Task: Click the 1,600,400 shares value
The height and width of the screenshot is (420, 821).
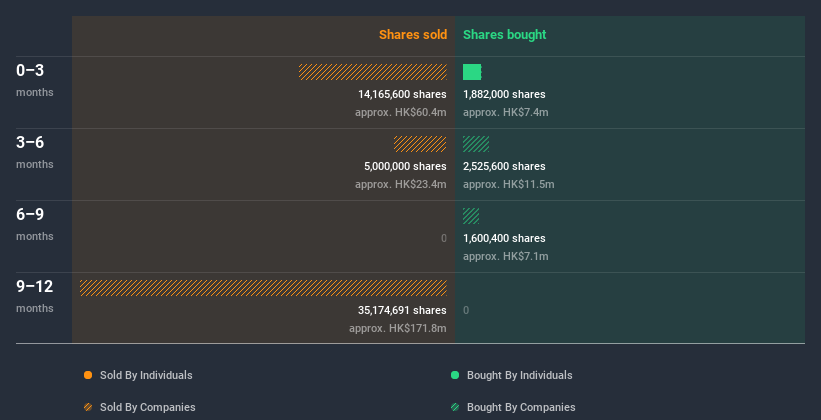Action: [x=504, y=238]
